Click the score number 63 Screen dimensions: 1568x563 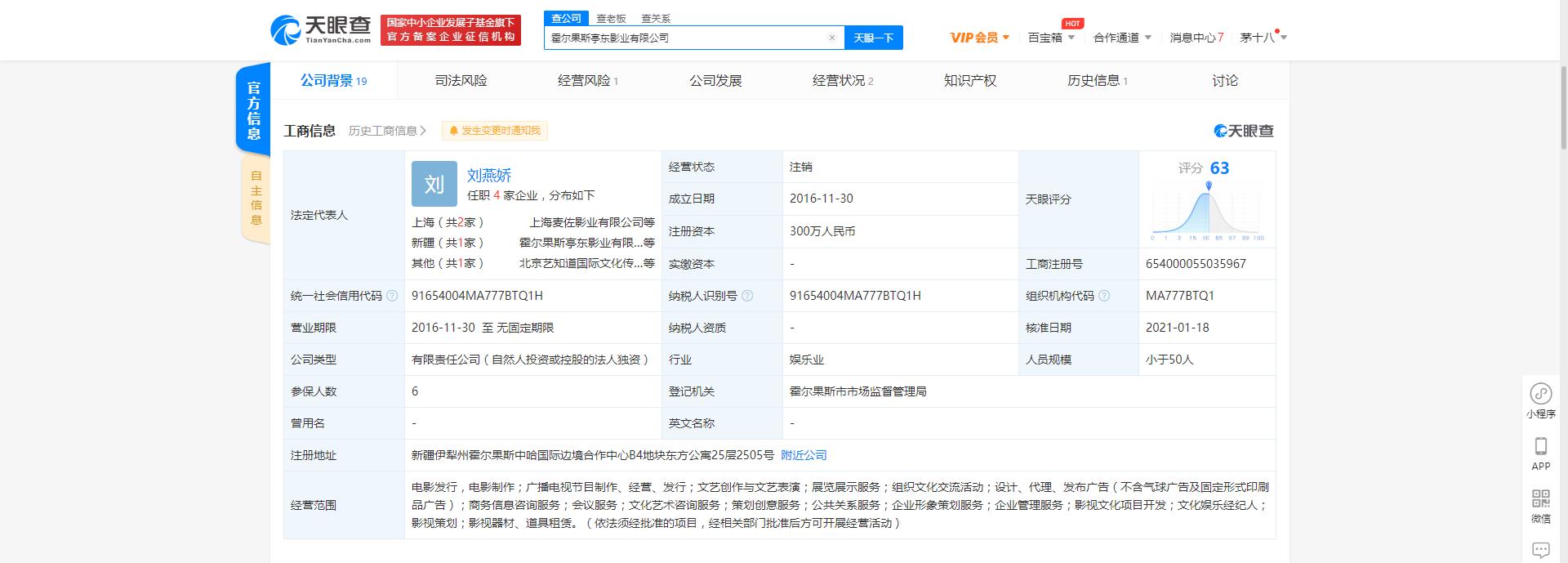coord(1219,168)
